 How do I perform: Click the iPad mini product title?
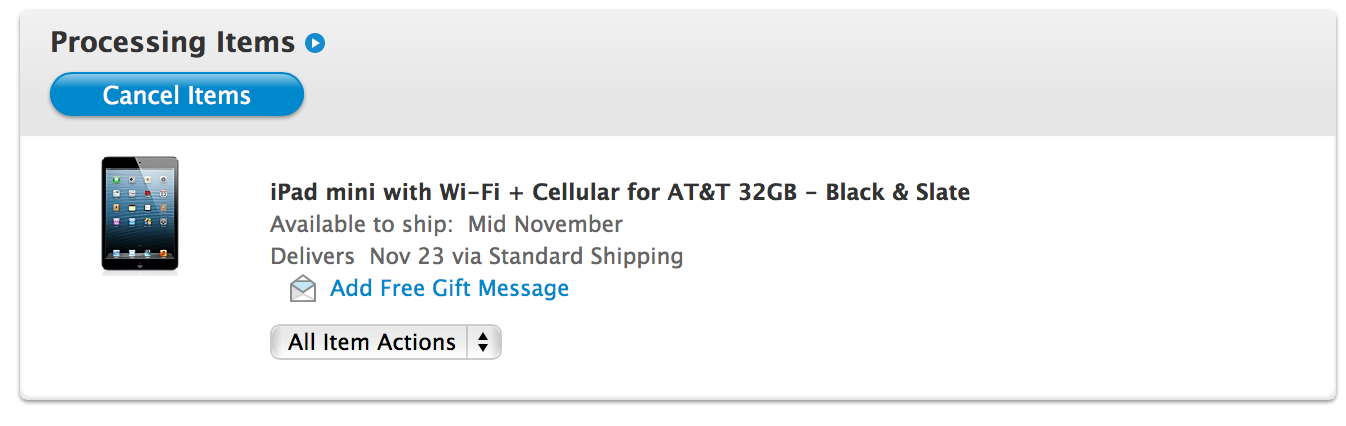[619, 191]
